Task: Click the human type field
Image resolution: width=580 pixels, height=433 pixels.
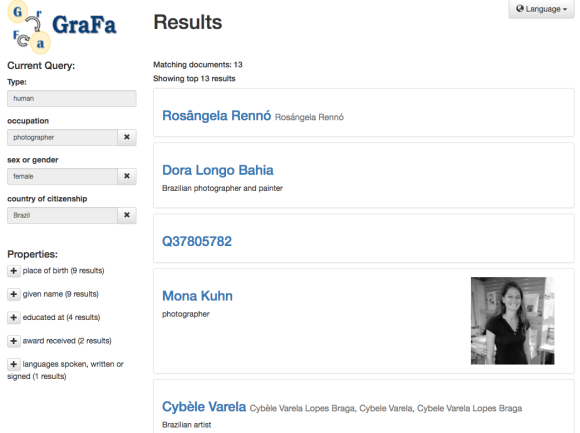Action: pyautogui.click(x=72, y=98)
